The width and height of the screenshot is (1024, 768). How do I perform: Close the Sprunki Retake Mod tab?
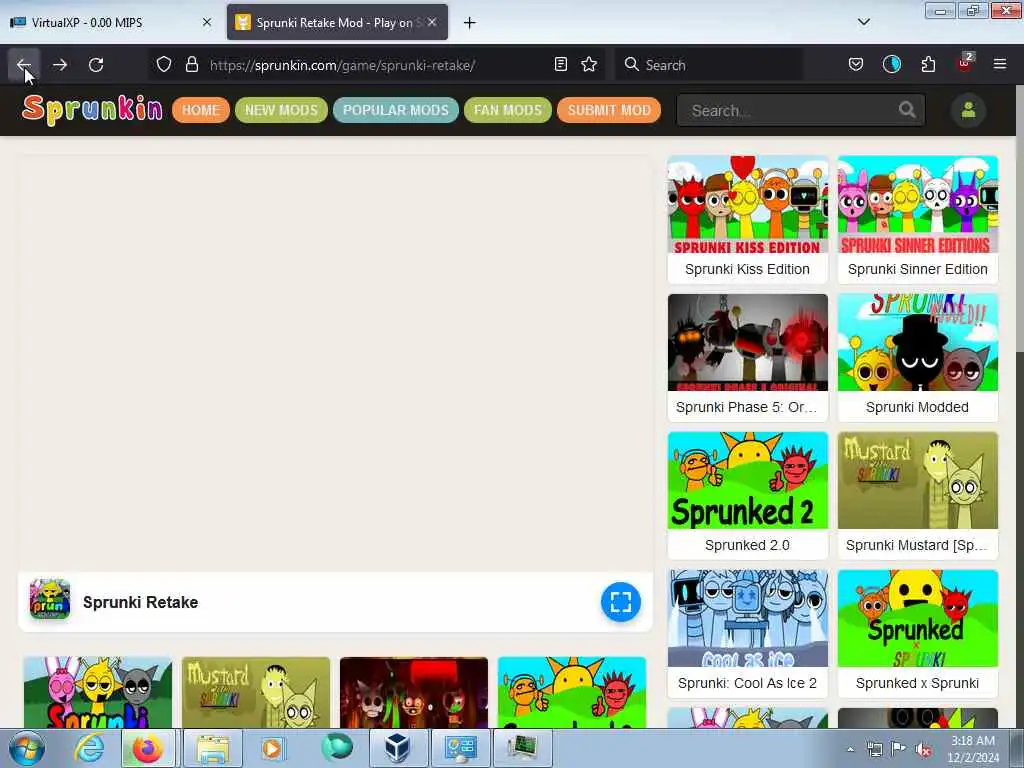[x=432, y=22]
